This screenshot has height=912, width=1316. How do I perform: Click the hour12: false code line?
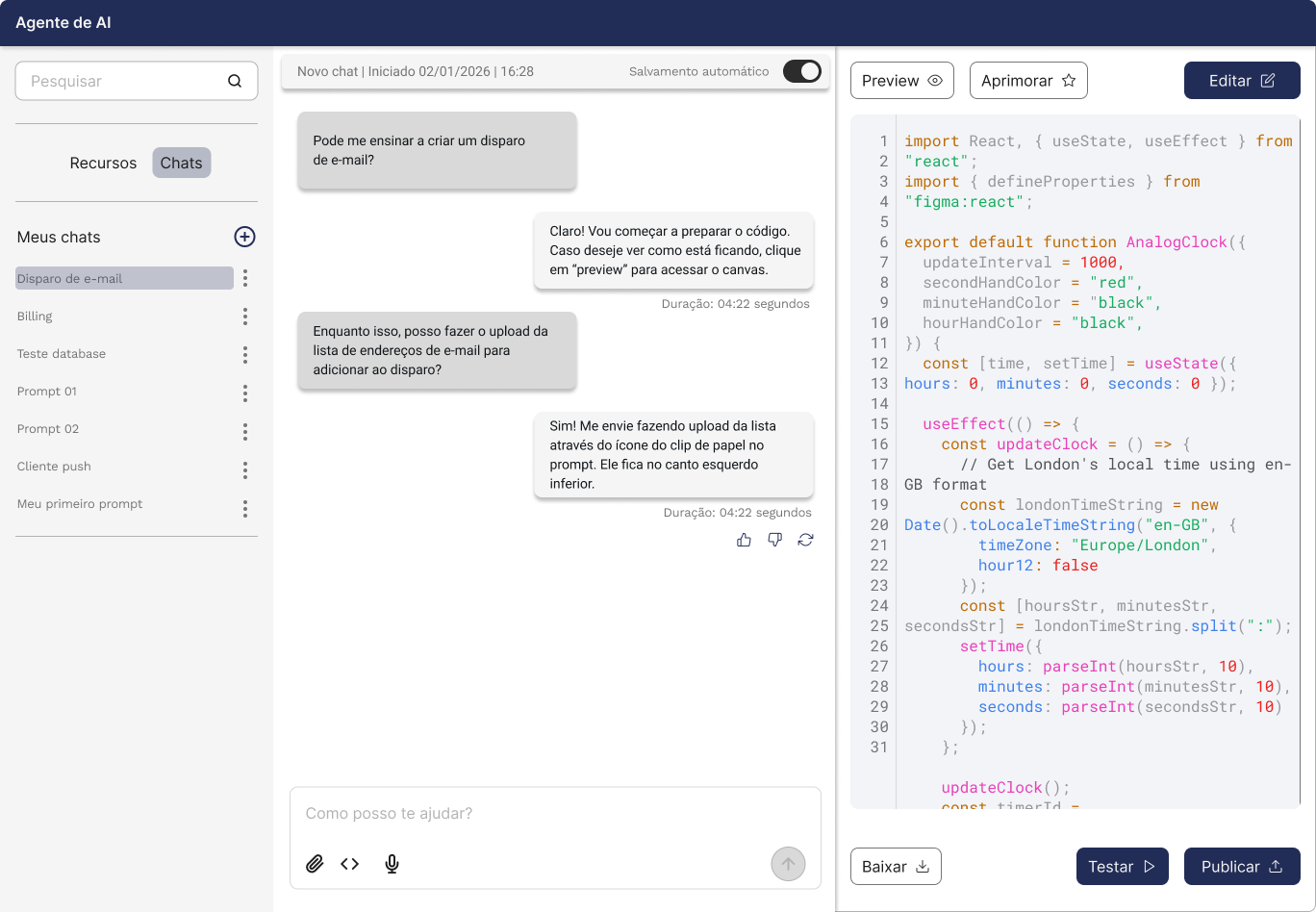pyautogui.click(x=1038, y=566)
